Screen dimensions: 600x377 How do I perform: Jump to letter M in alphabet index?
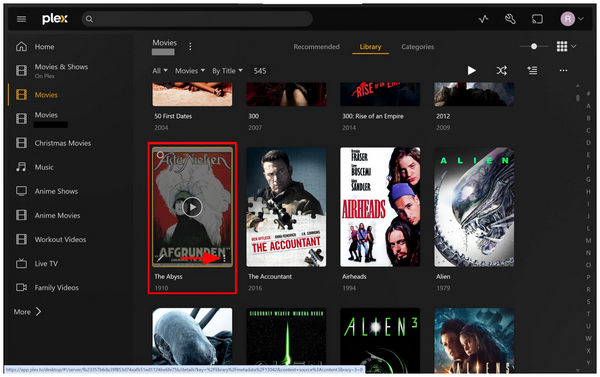[589, 240]
